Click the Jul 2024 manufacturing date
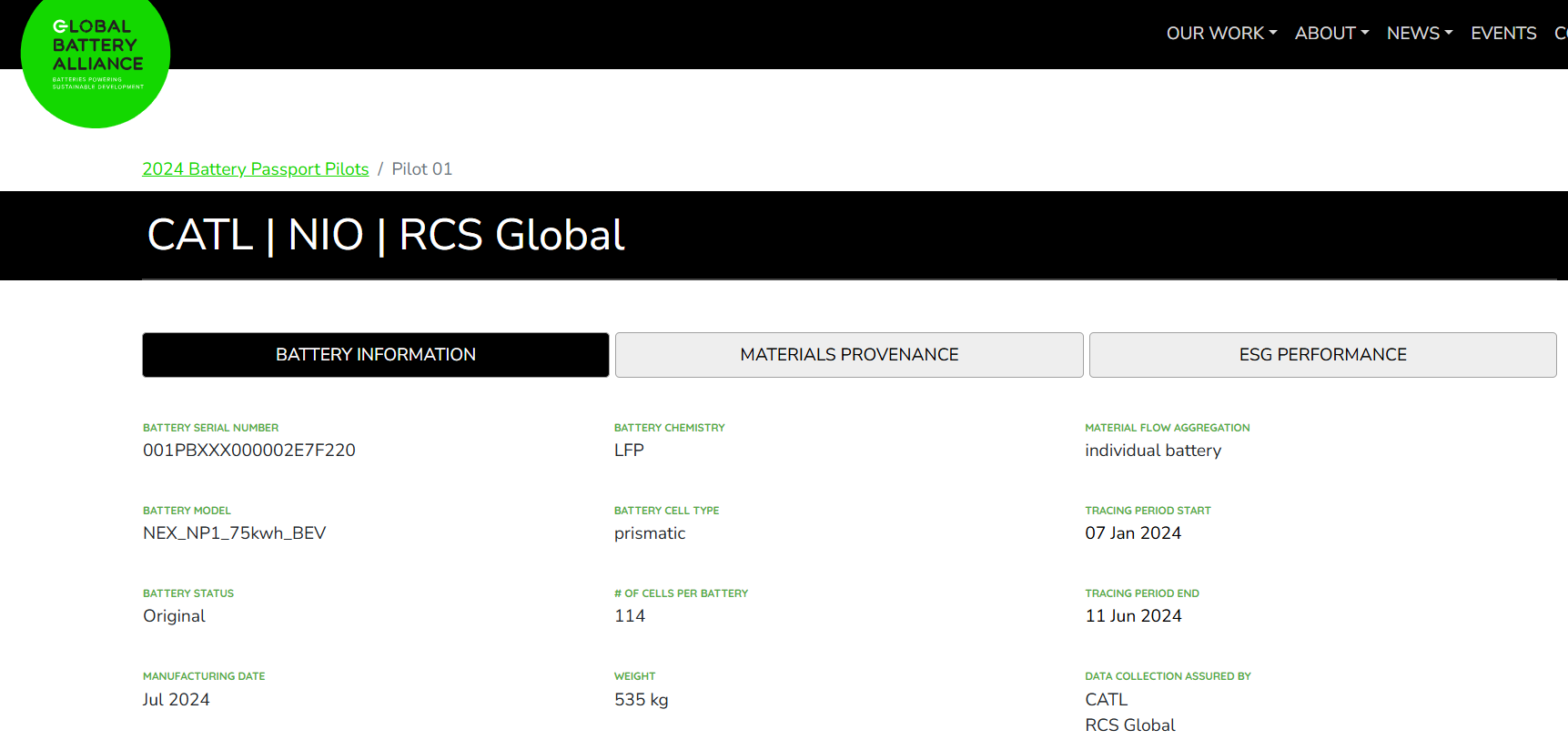This screenshot has height=740, width=1568. click(x=177, y=700)
